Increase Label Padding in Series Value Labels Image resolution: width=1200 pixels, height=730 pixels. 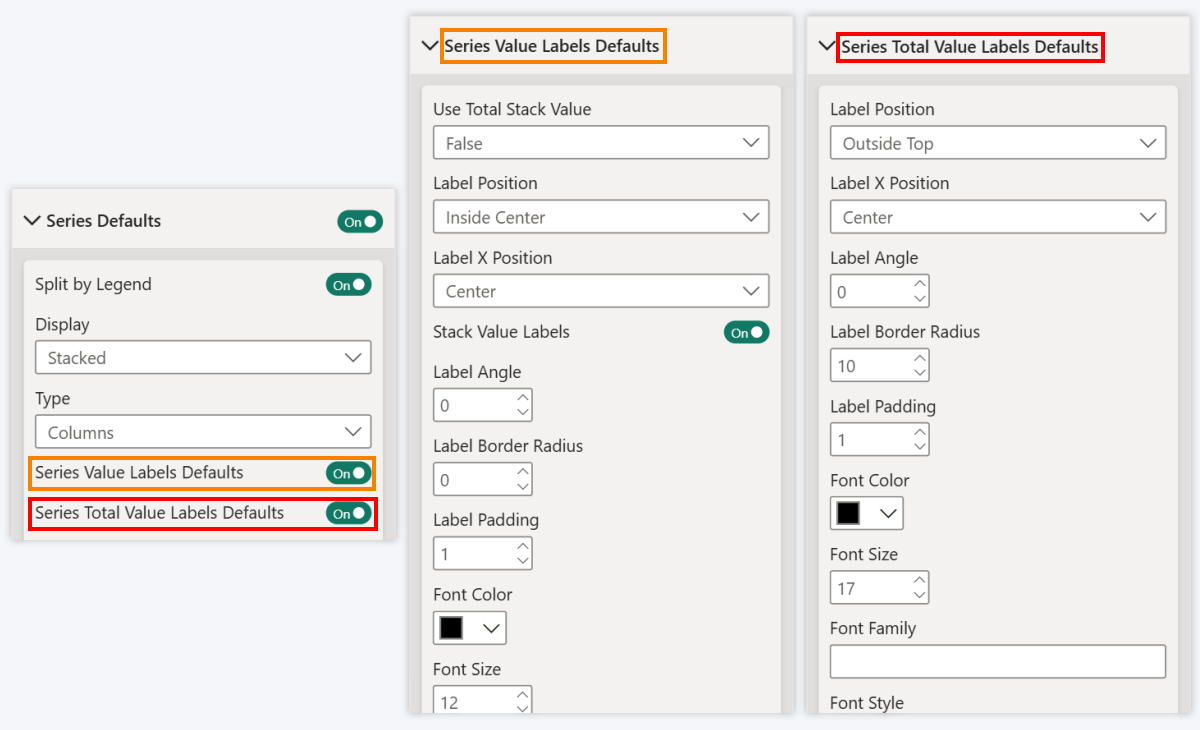(522, 547)
